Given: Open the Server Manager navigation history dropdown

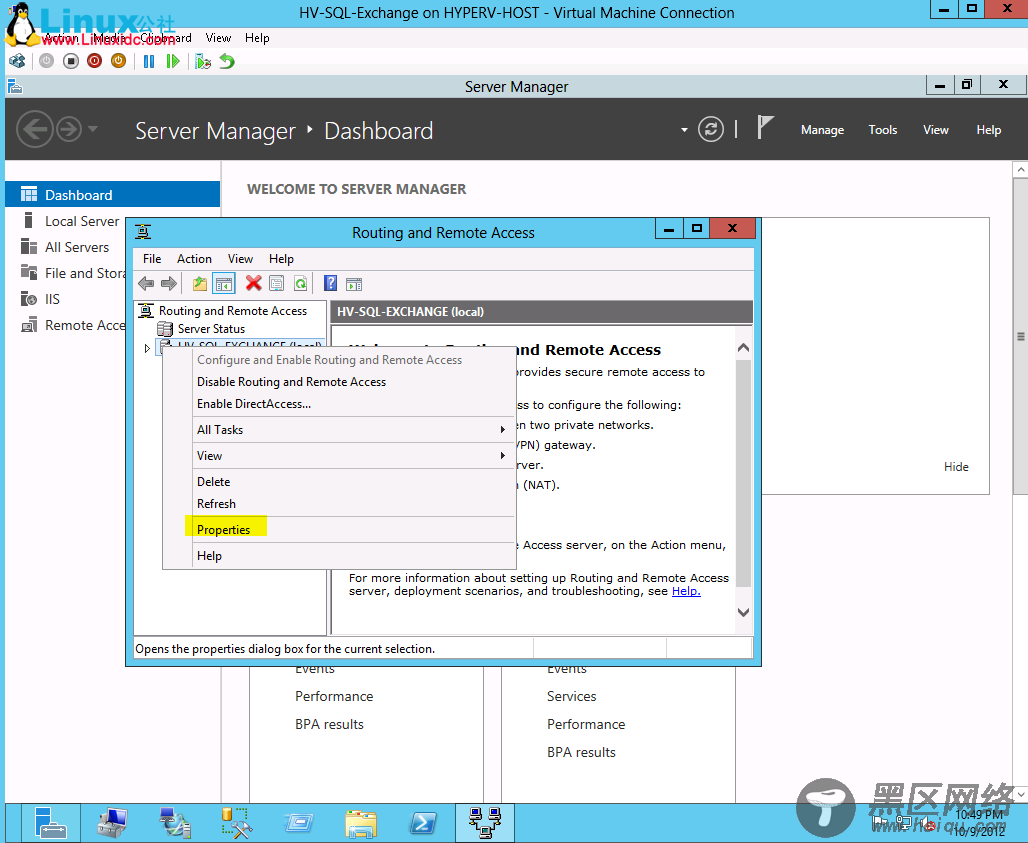Looking at the screenshot, I should [x=93, y=129].
